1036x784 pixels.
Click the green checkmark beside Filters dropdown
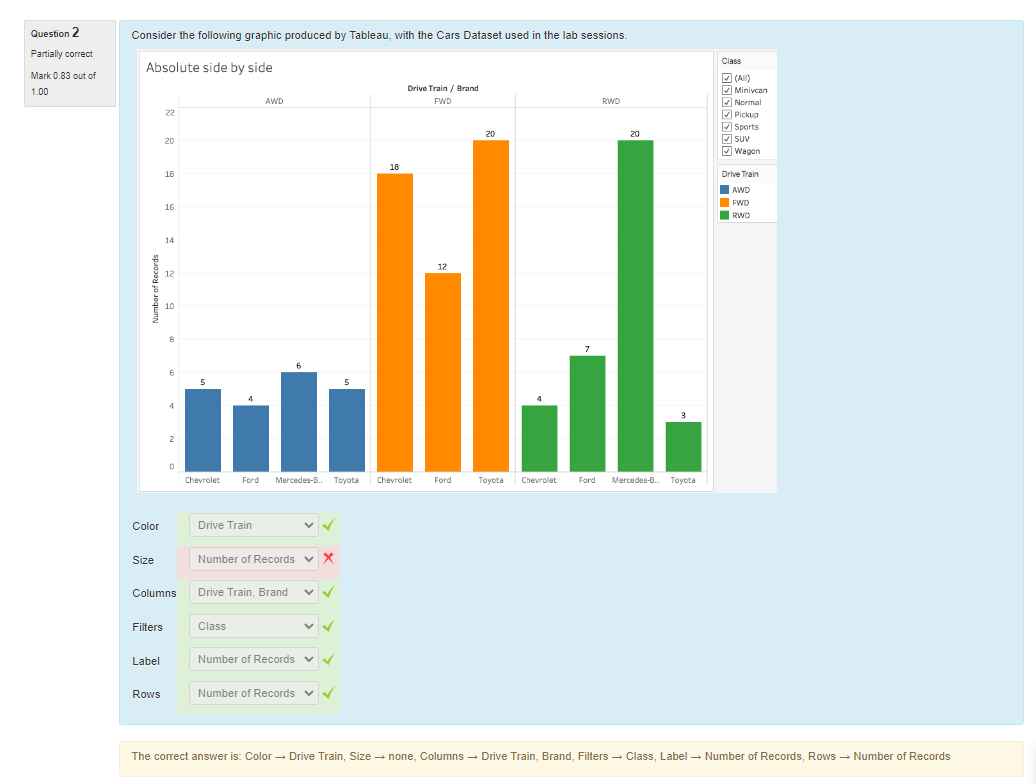pyautogui.click(x=328, y=626)
